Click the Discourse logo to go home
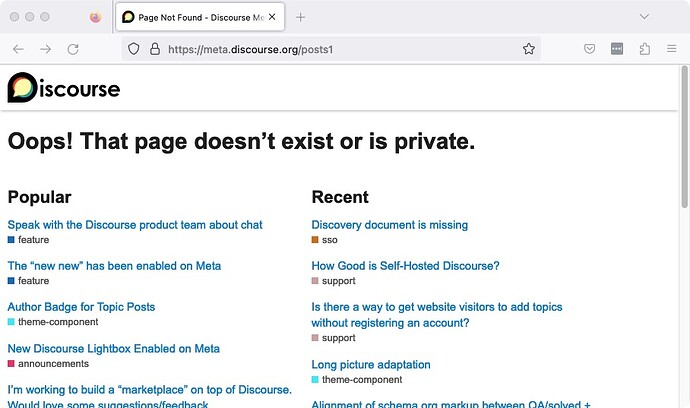The height and width of the screenshot is (408, 690). tap(64, 88)
